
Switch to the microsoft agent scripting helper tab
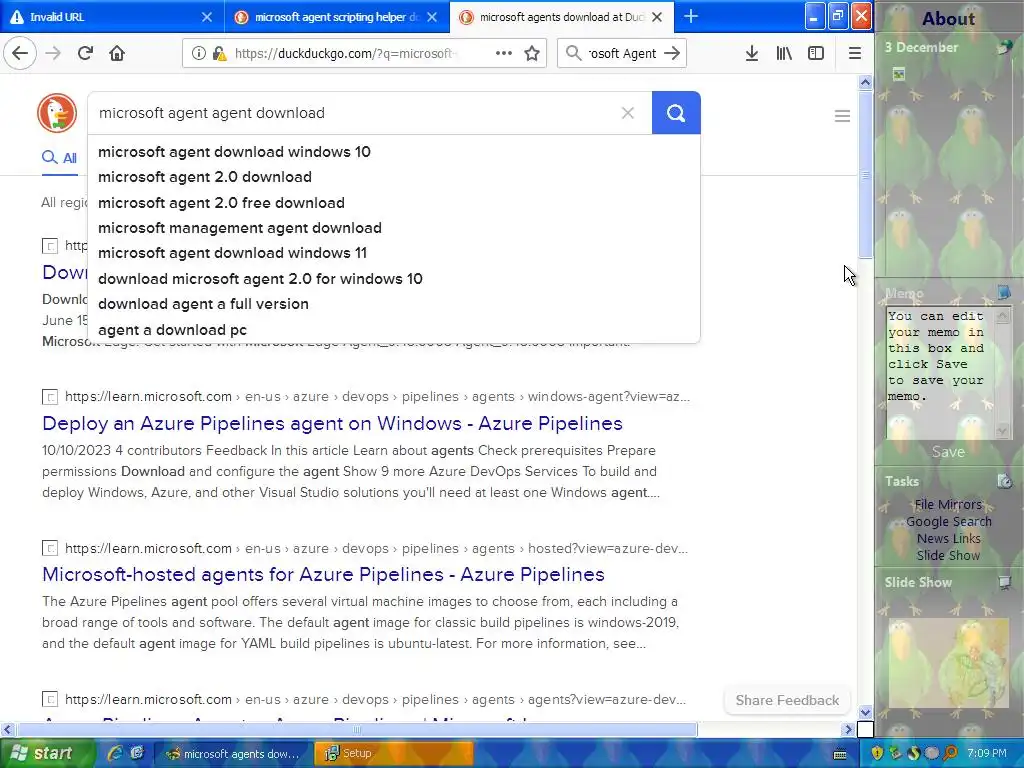pyautogui.click(x=337, y=17)
